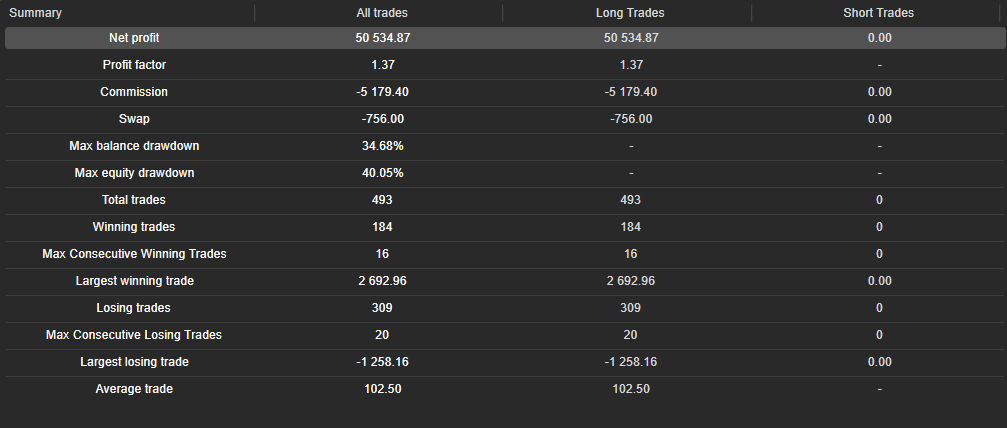Select the Max balance drawdown row
The height and width of the screenshot is (428, 1007).
[x=134, y=146]
